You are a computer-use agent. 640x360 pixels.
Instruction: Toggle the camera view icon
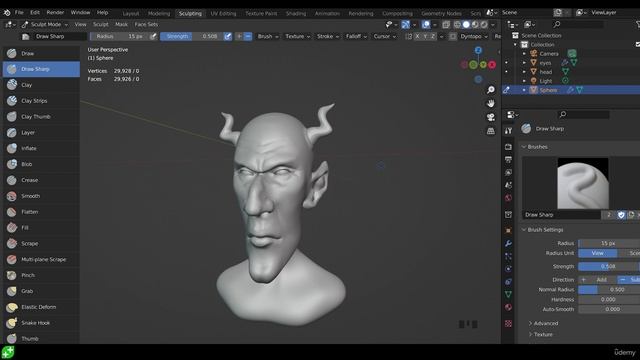pyautogui.click(x=491, y=117)
